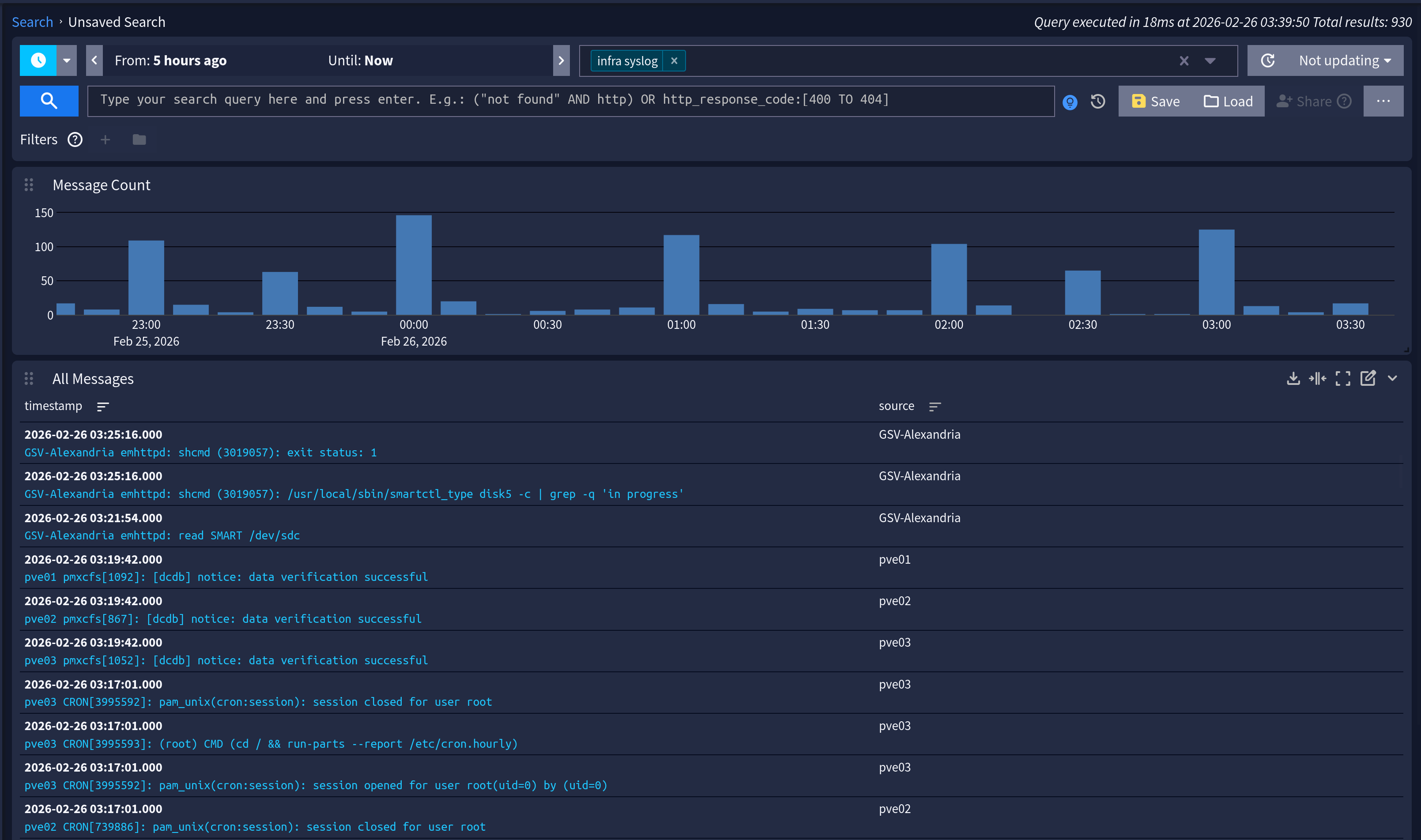The width and height of the screenshot is (1421, 840).
Task: Run the search with the magnifier button
Action: click(x=49, y=101)
